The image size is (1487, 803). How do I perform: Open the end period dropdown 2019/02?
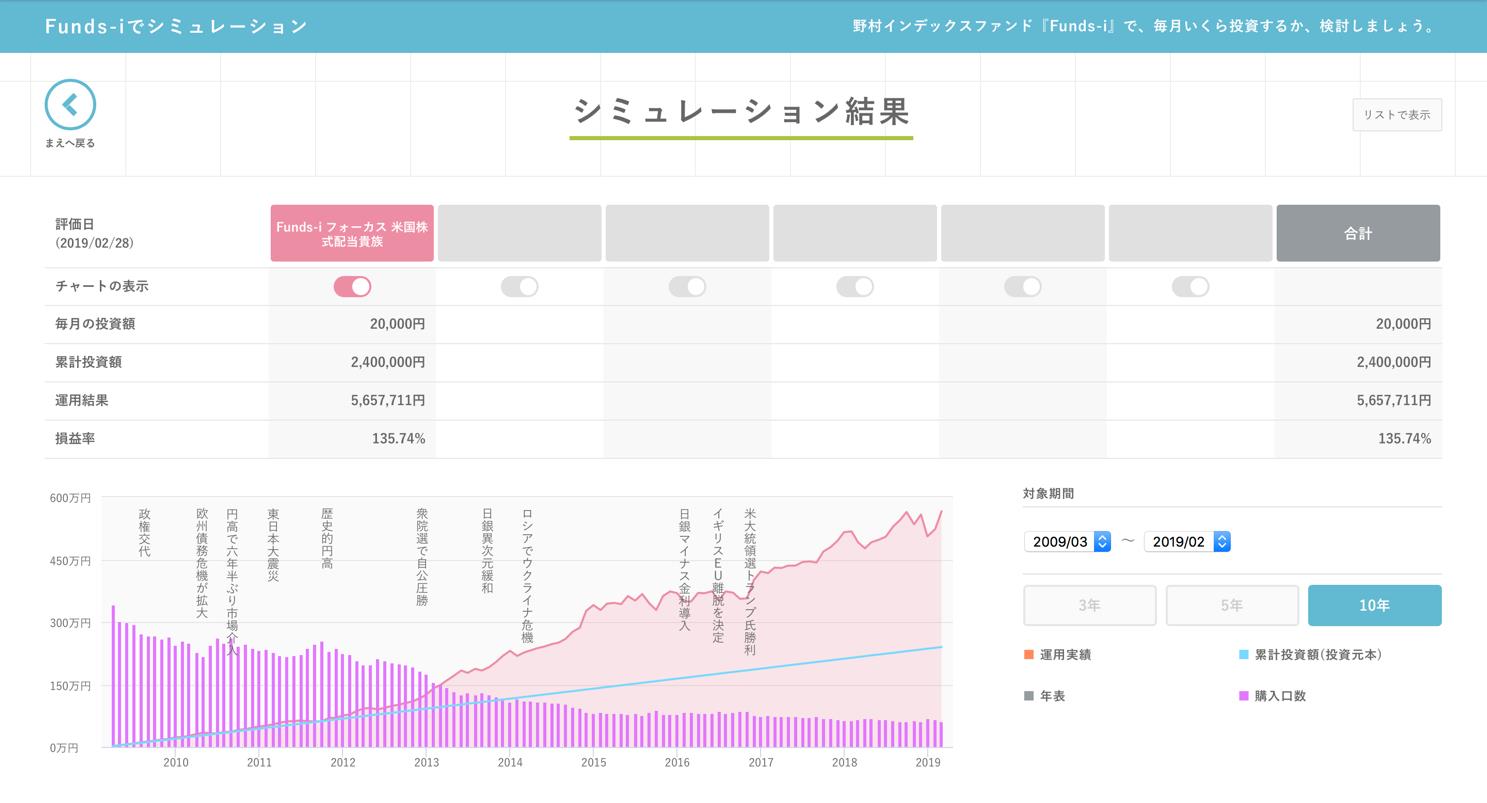pos(1187,541)
